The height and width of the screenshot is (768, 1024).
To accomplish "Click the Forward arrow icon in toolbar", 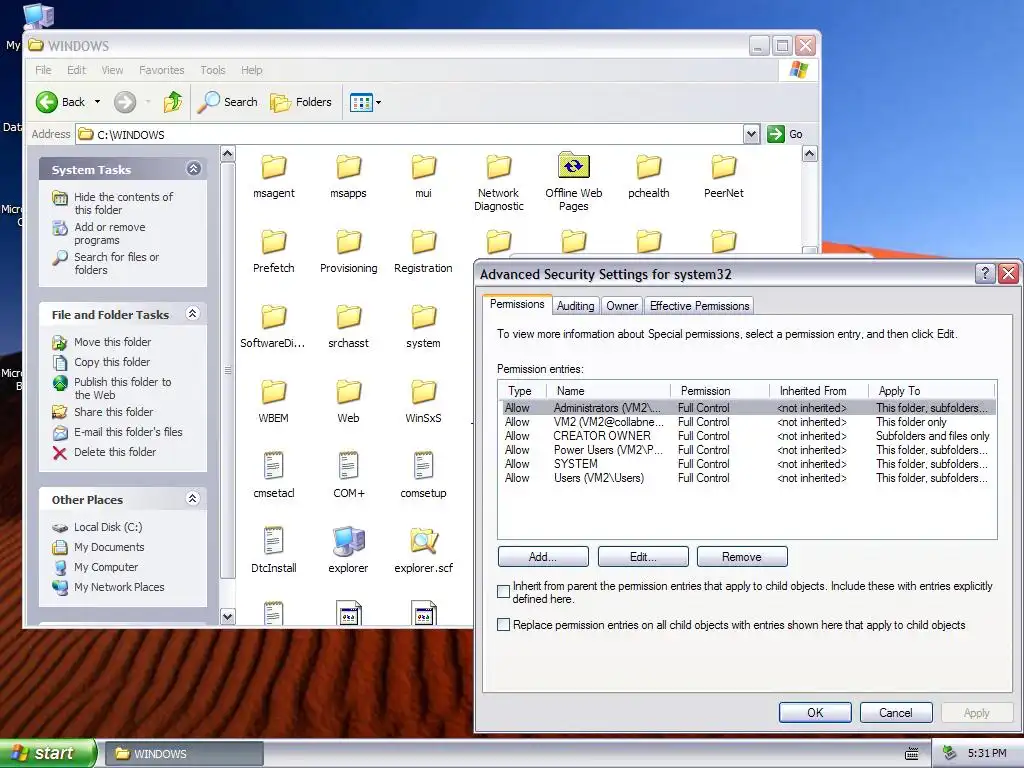I will point(125,102).
